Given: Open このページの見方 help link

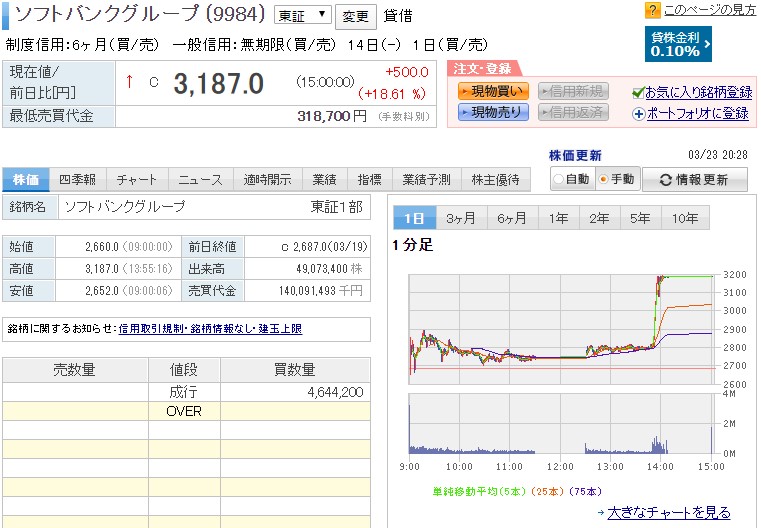Looking at the screenshot, I should tap(710, 10).
